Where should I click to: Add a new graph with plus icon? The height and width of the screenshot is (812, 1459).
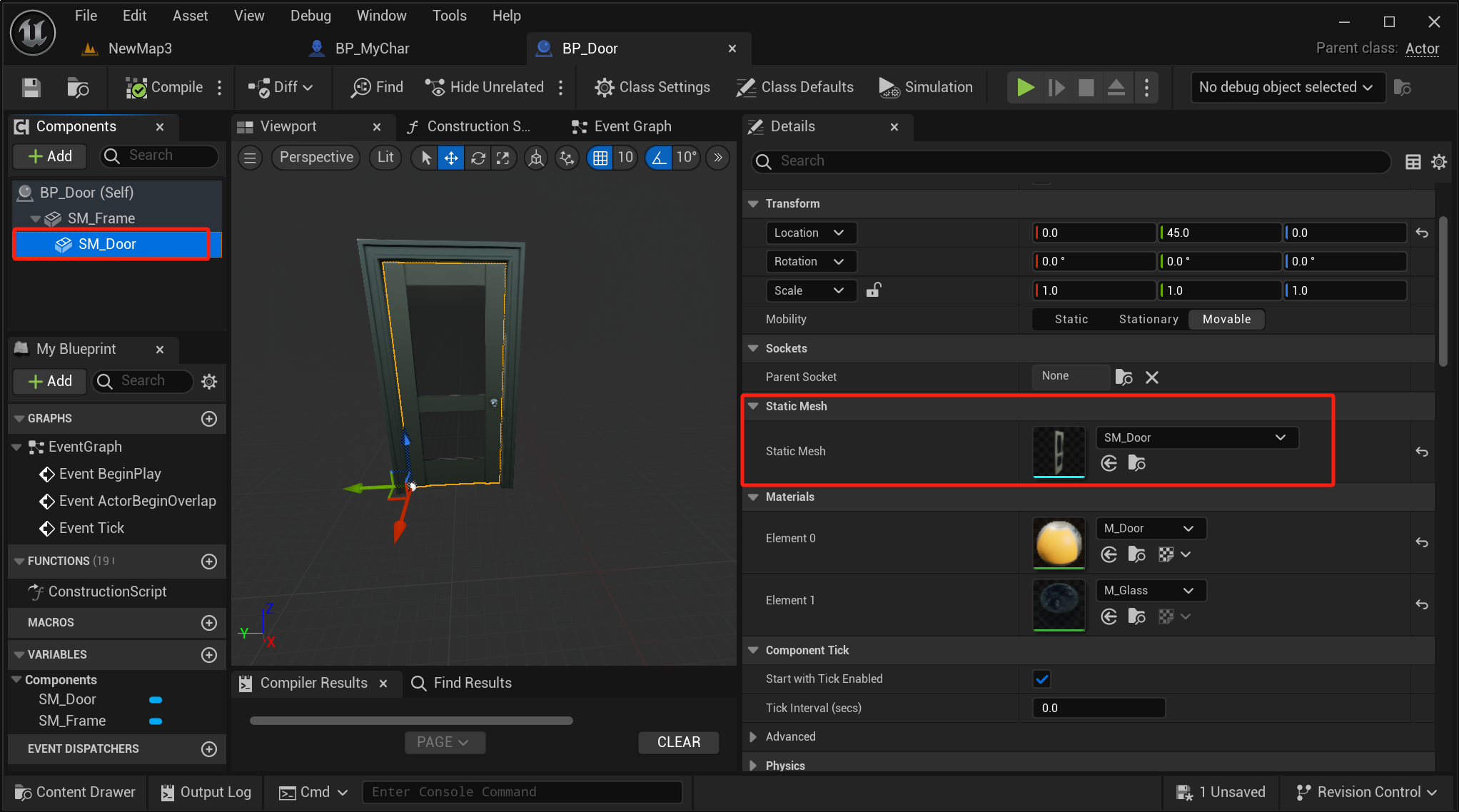point(209,419)
